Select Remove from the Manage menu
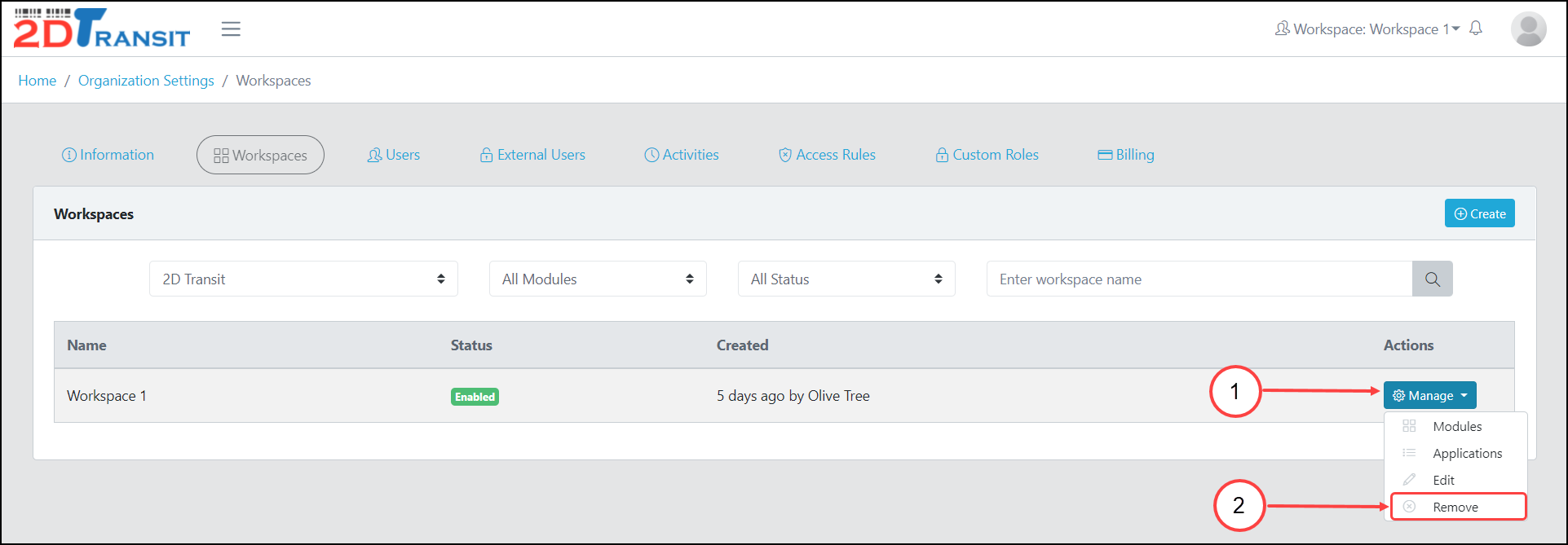 click(x=1455, y=507)
